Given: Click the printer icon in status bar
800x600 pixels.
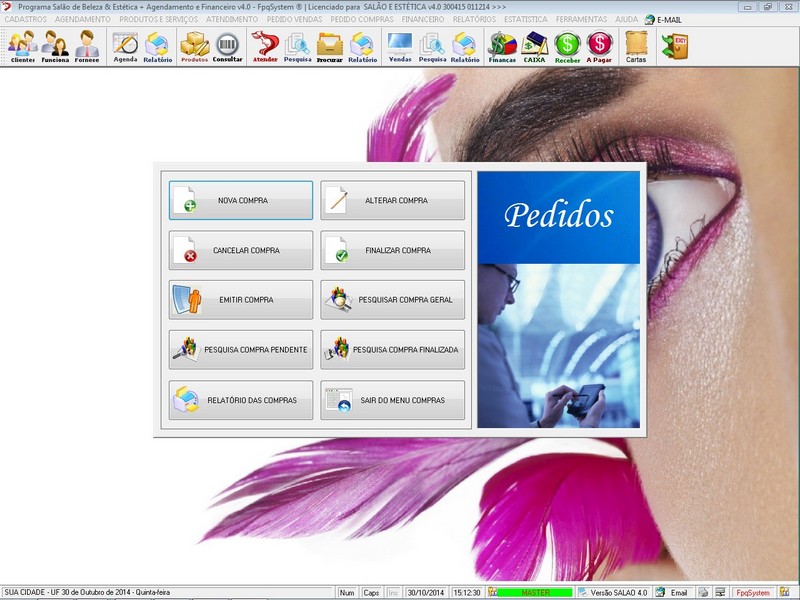Looking at the screenshot, I should pos(703,592).
